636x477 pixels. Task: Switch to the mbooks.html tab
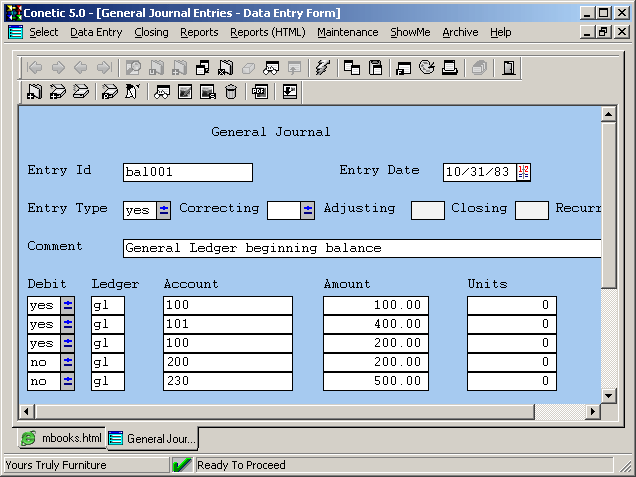(x=61, y=438)
